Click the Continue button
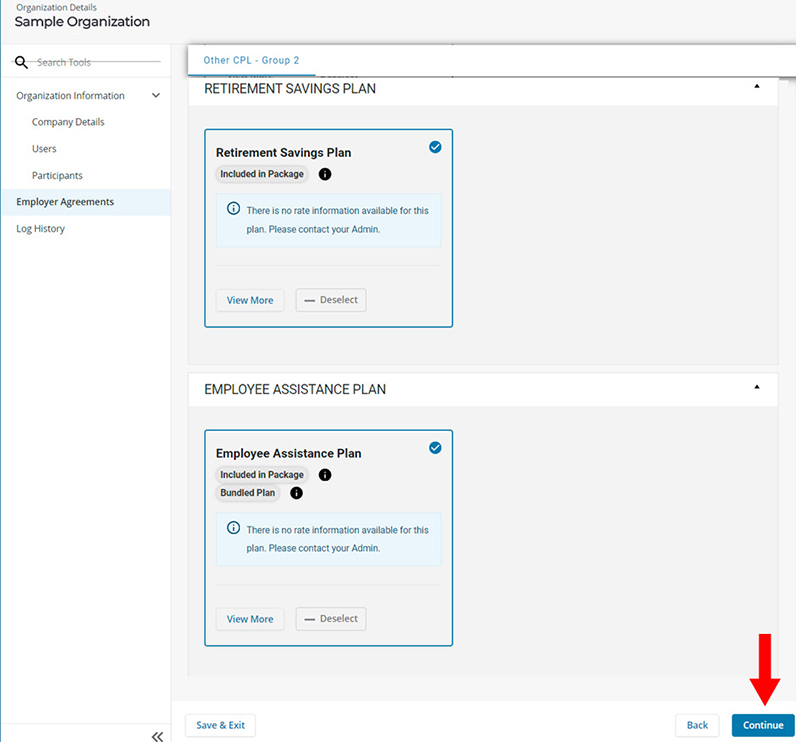Screen dimensions: 796x742 [763, 725]
